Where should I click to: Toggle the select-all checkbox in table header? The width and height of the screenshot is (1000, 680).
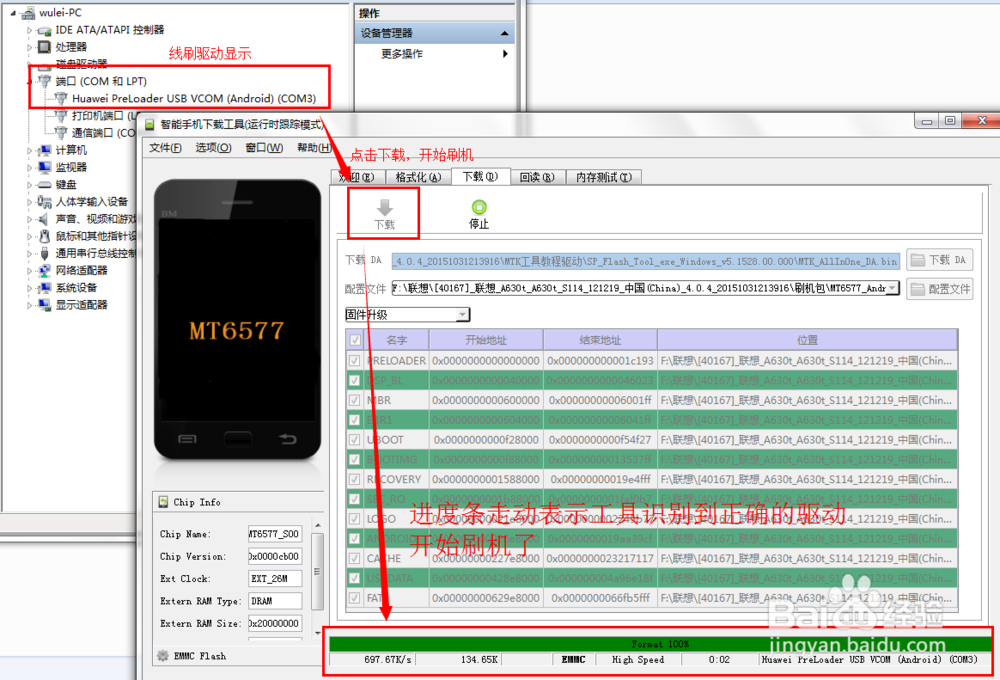[355, 340]
